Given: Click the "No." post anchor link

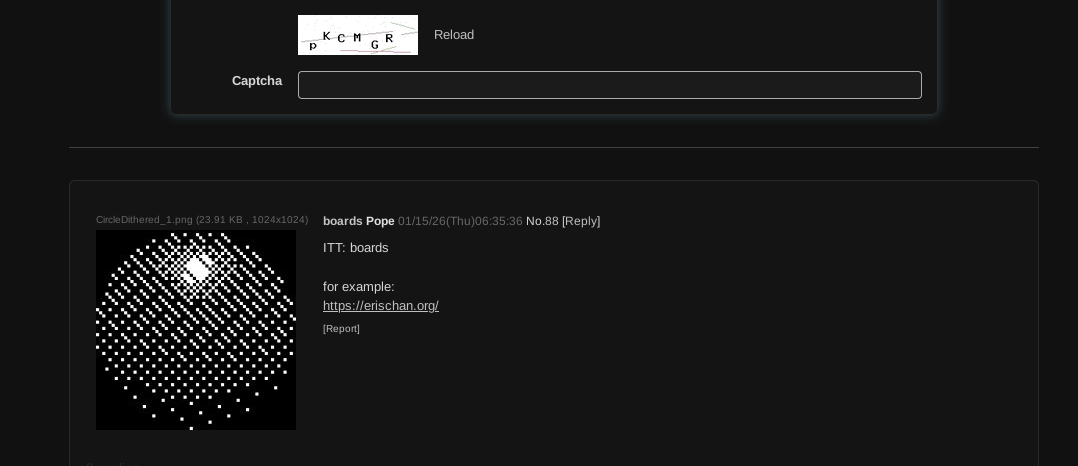Looking at the screenshot, I should click(x=534, y=221).
